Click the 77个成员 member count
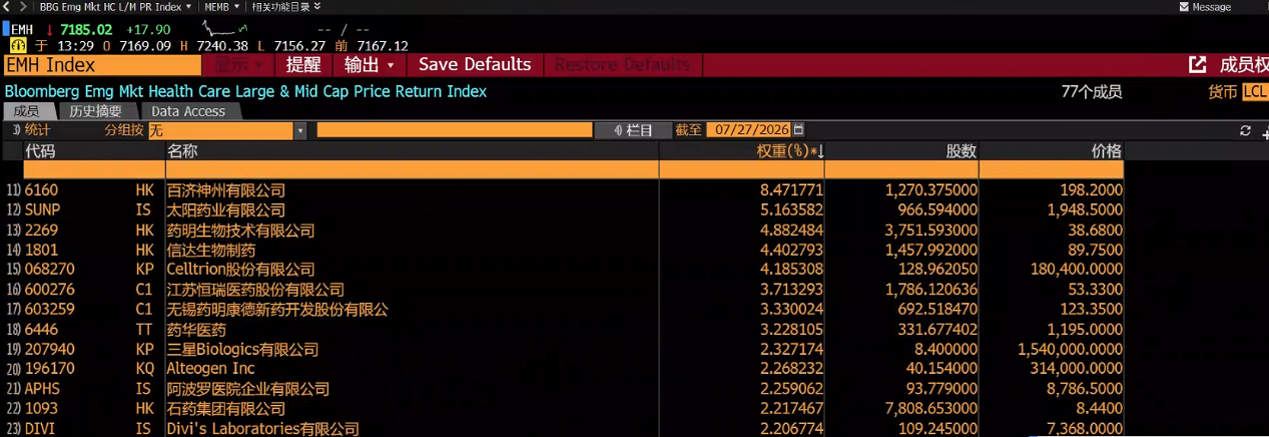This screenshot has width=1269, height=437. [1091, 92]
